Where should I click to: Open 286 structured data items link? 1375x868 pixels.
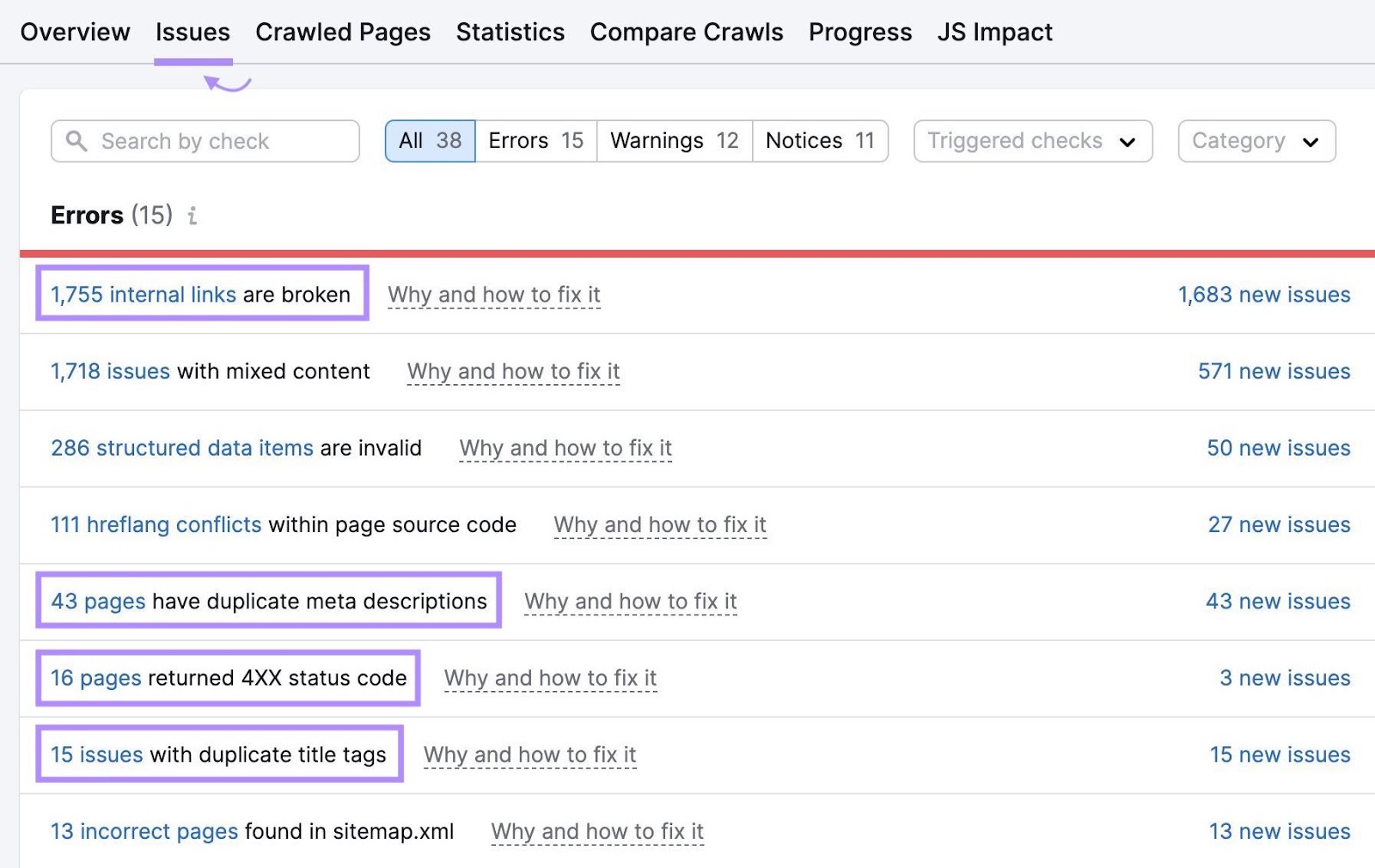[x=182, y=448]
